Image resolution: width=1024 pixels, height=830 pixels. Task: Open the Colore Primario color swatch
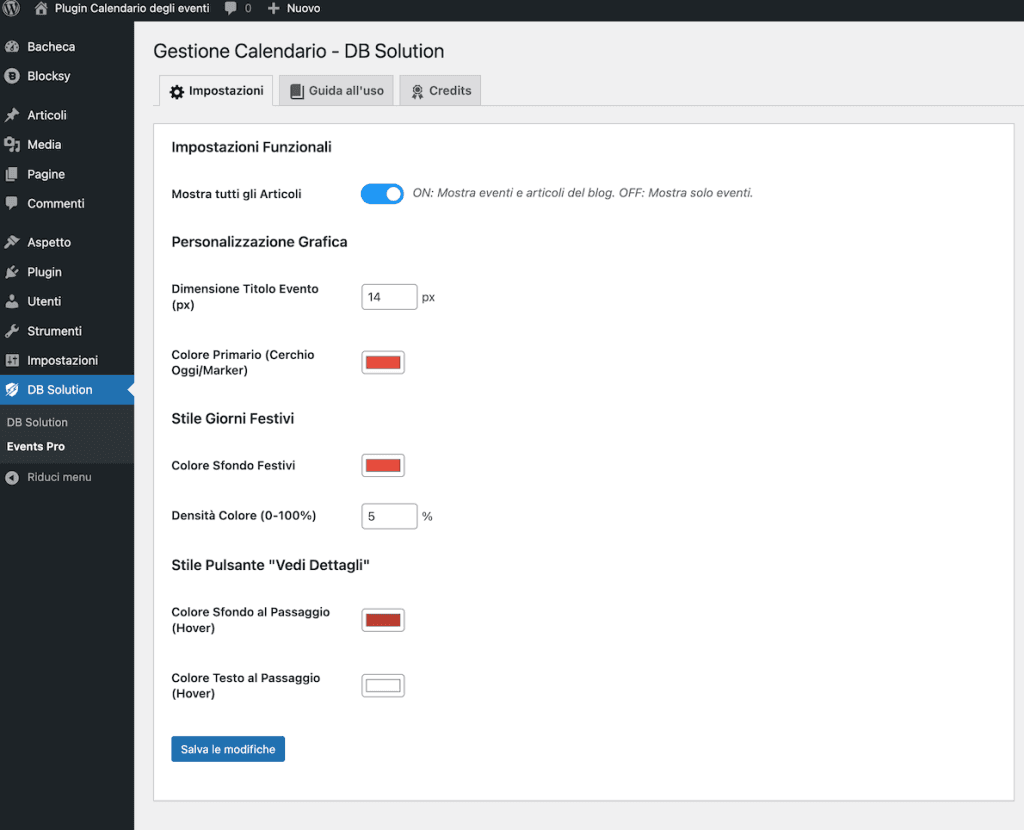(x=383, y=362)
